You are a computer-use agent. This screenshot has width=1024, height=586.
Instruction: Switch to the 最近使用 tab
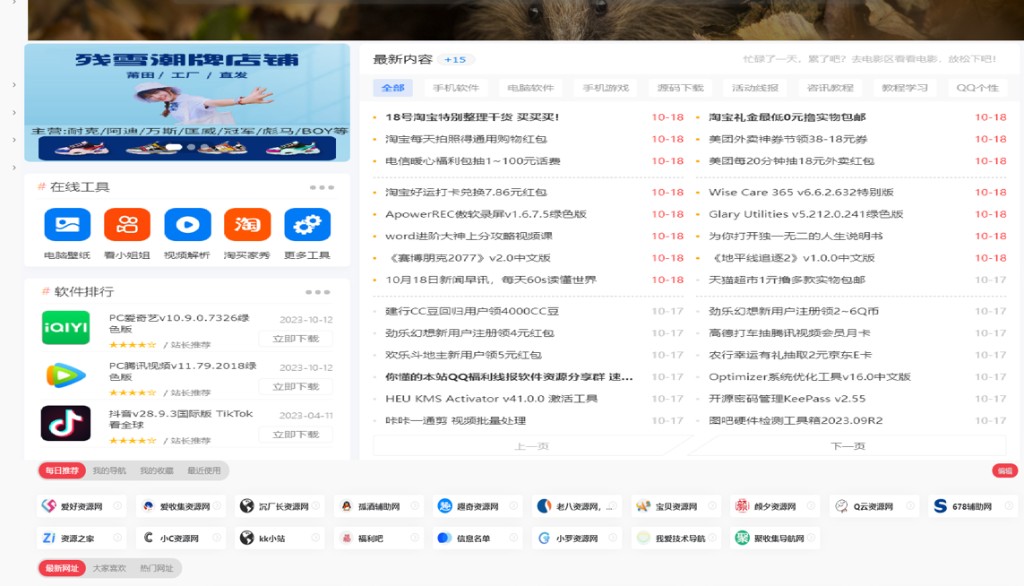pyautogui.click(x=204, y=470)
